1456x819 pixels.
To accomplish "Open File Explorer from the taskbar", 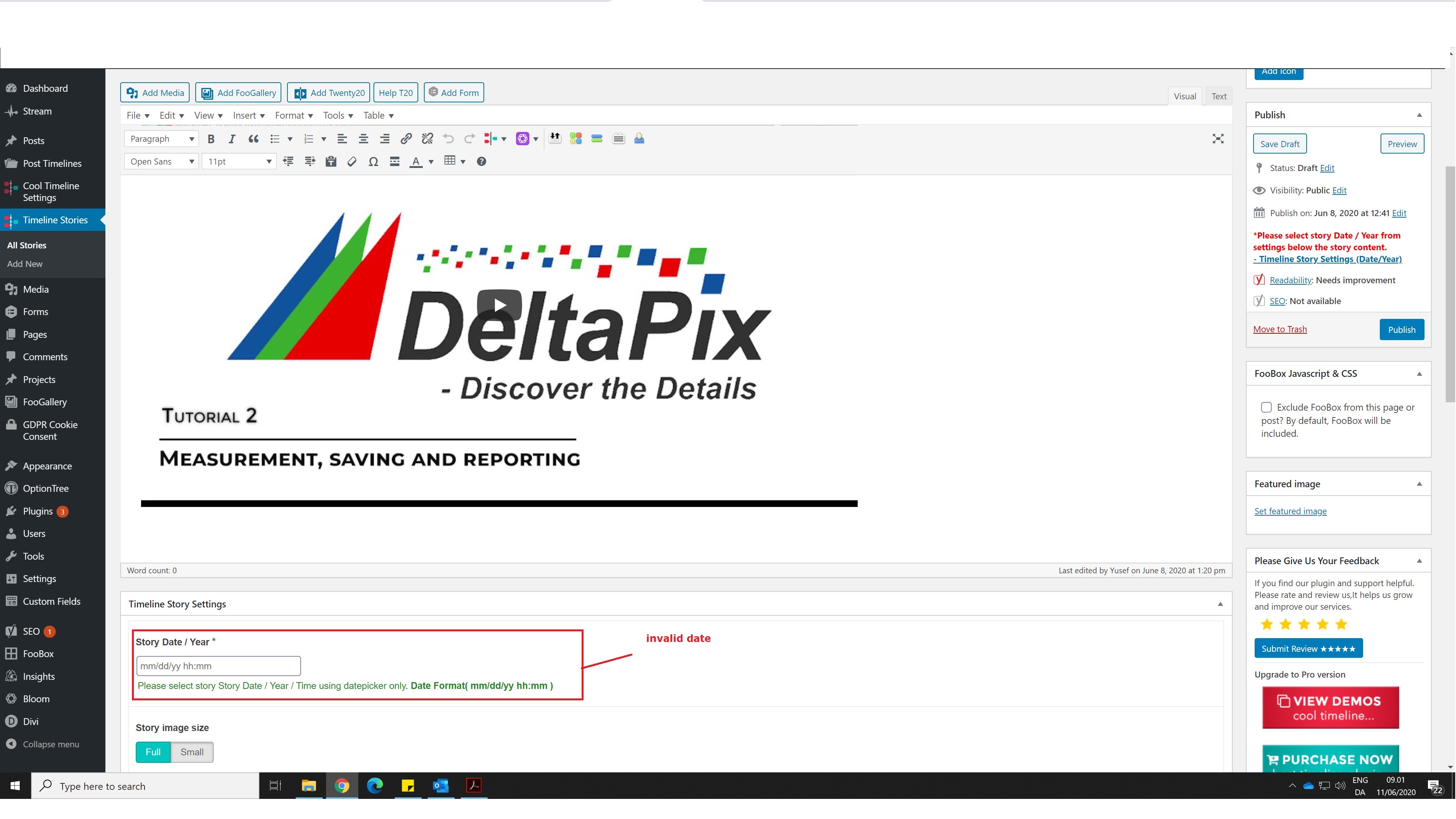I will pyautogui.click(x=309, y=786).
